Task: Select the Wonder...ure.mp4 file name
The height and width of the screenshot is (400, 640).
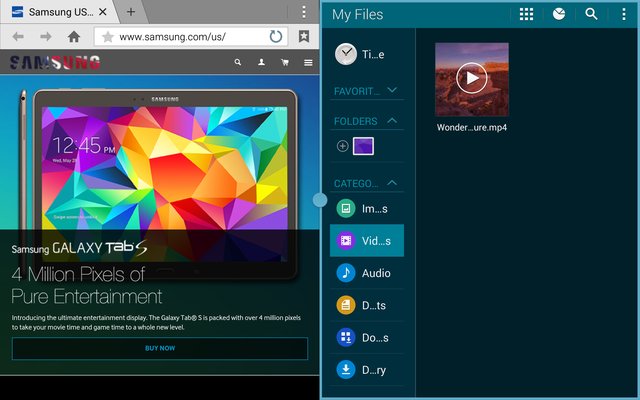Action: [x=472, y=127]
